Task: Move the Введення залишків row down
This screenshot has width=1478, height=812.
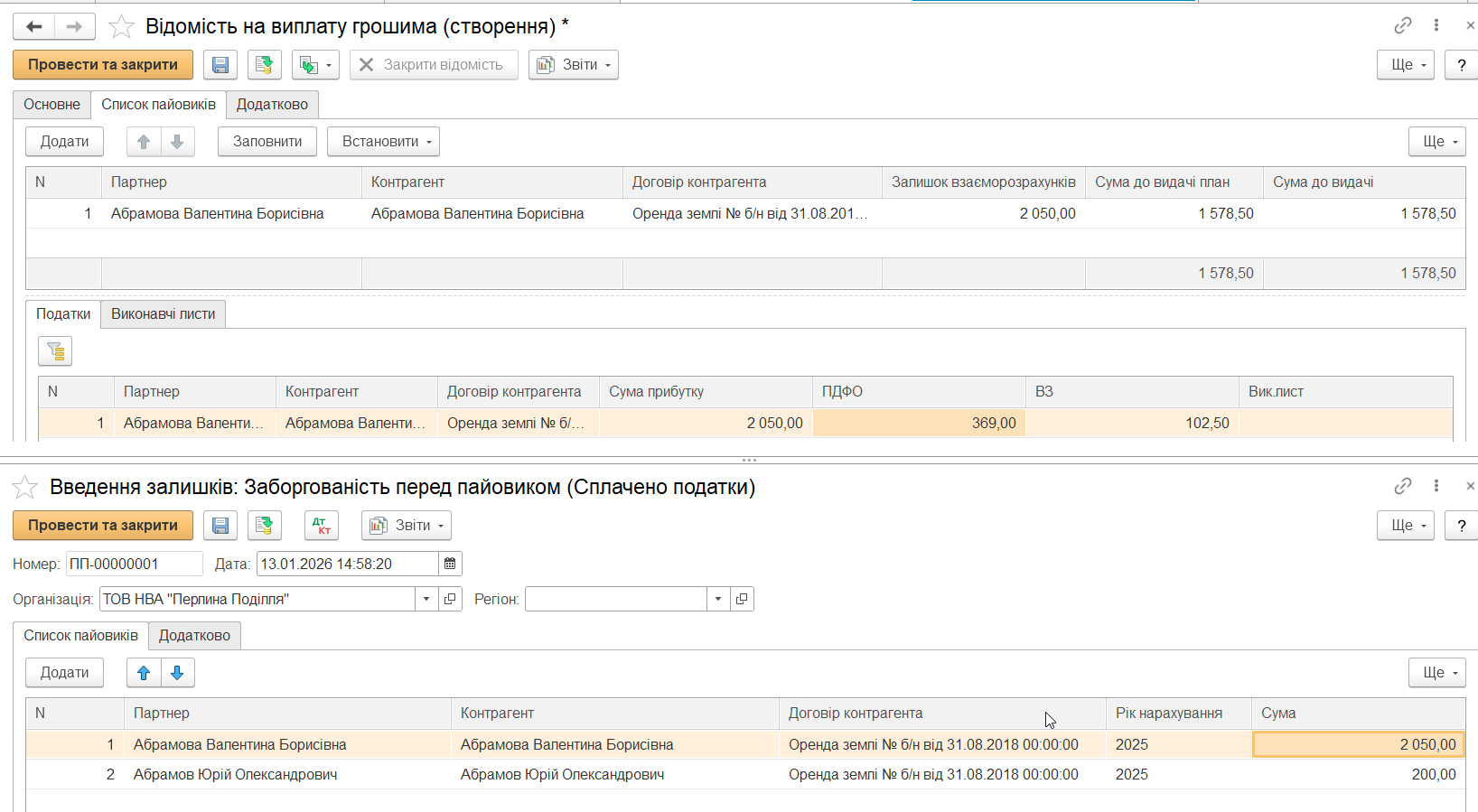Action: 177,673
